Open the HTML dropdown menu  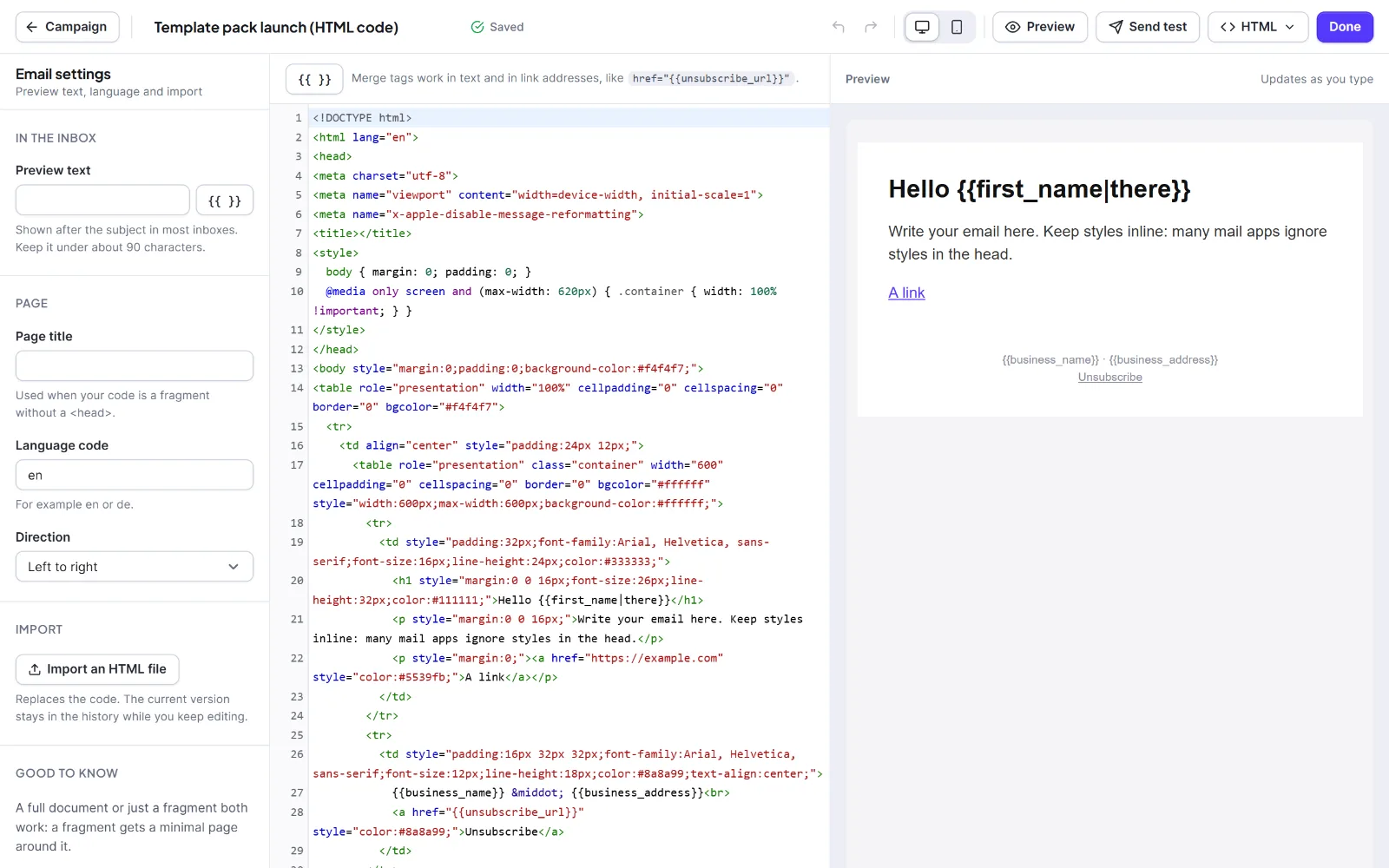pyautogui.click(x=1258, y=27)
